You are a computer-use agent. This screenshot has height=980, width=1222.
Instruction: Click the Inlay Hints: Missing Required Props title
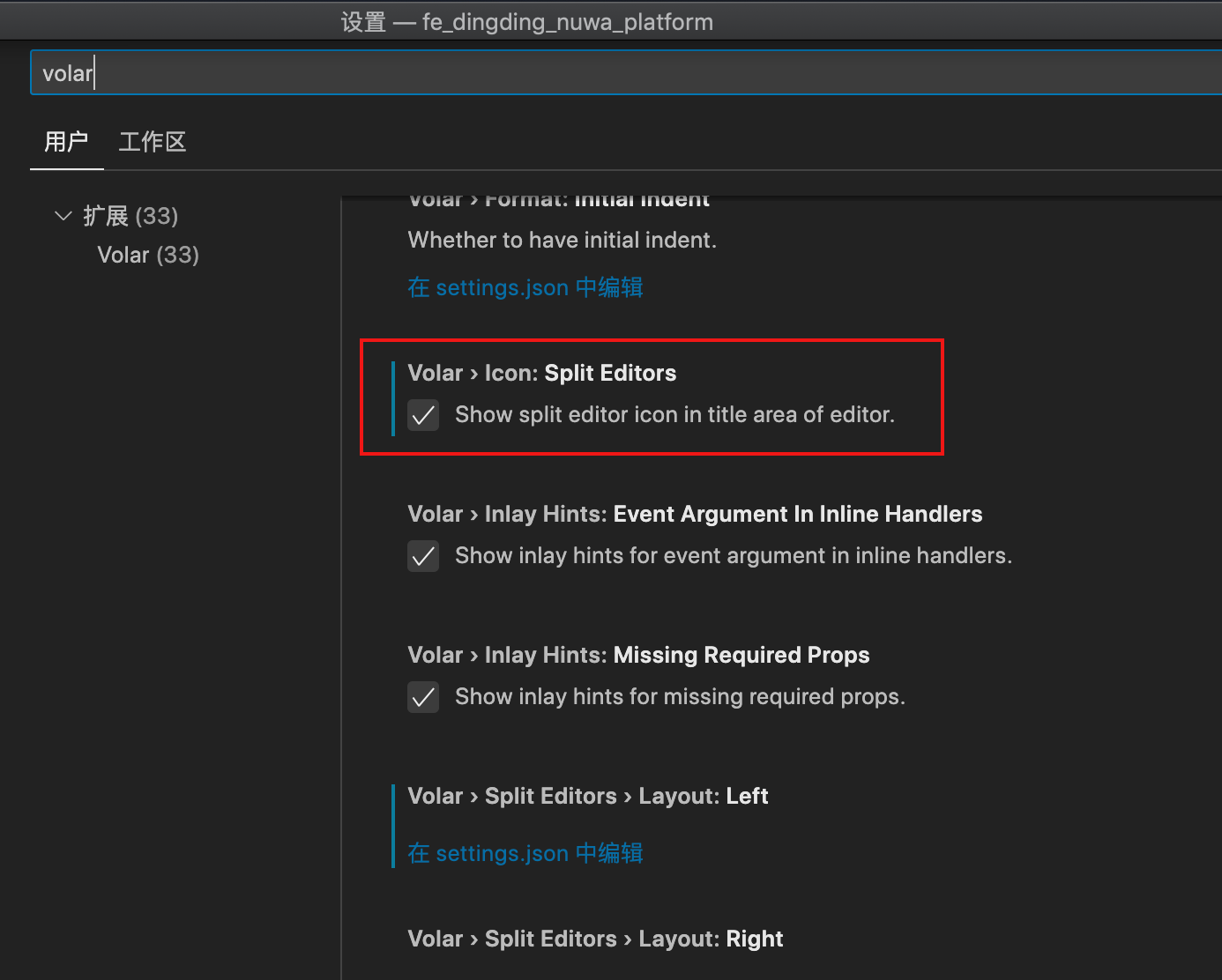(638, 655)
